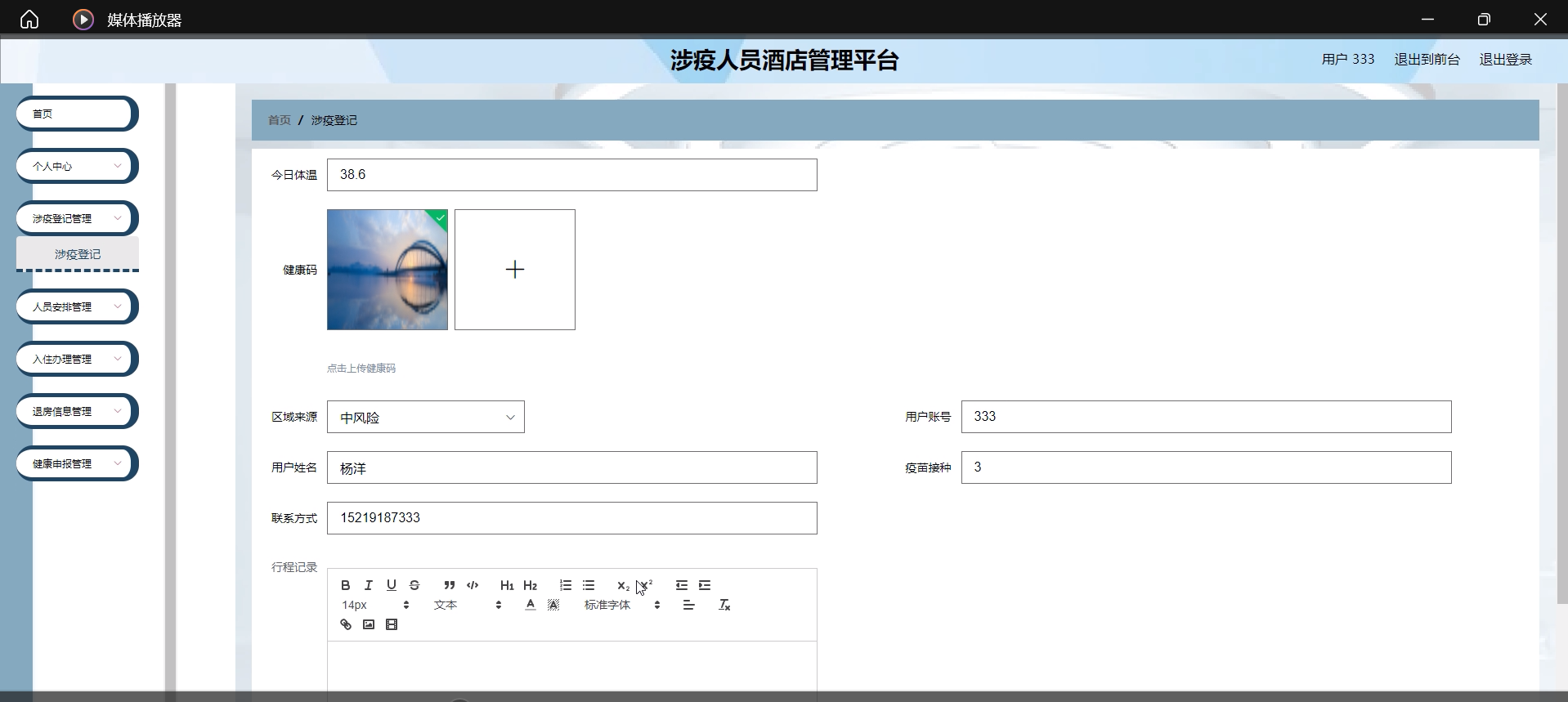The height and width of the screenshot is (702, 1568).
Task: Focus the 联系方式 phone number field
Action: (x=572, y=518)
